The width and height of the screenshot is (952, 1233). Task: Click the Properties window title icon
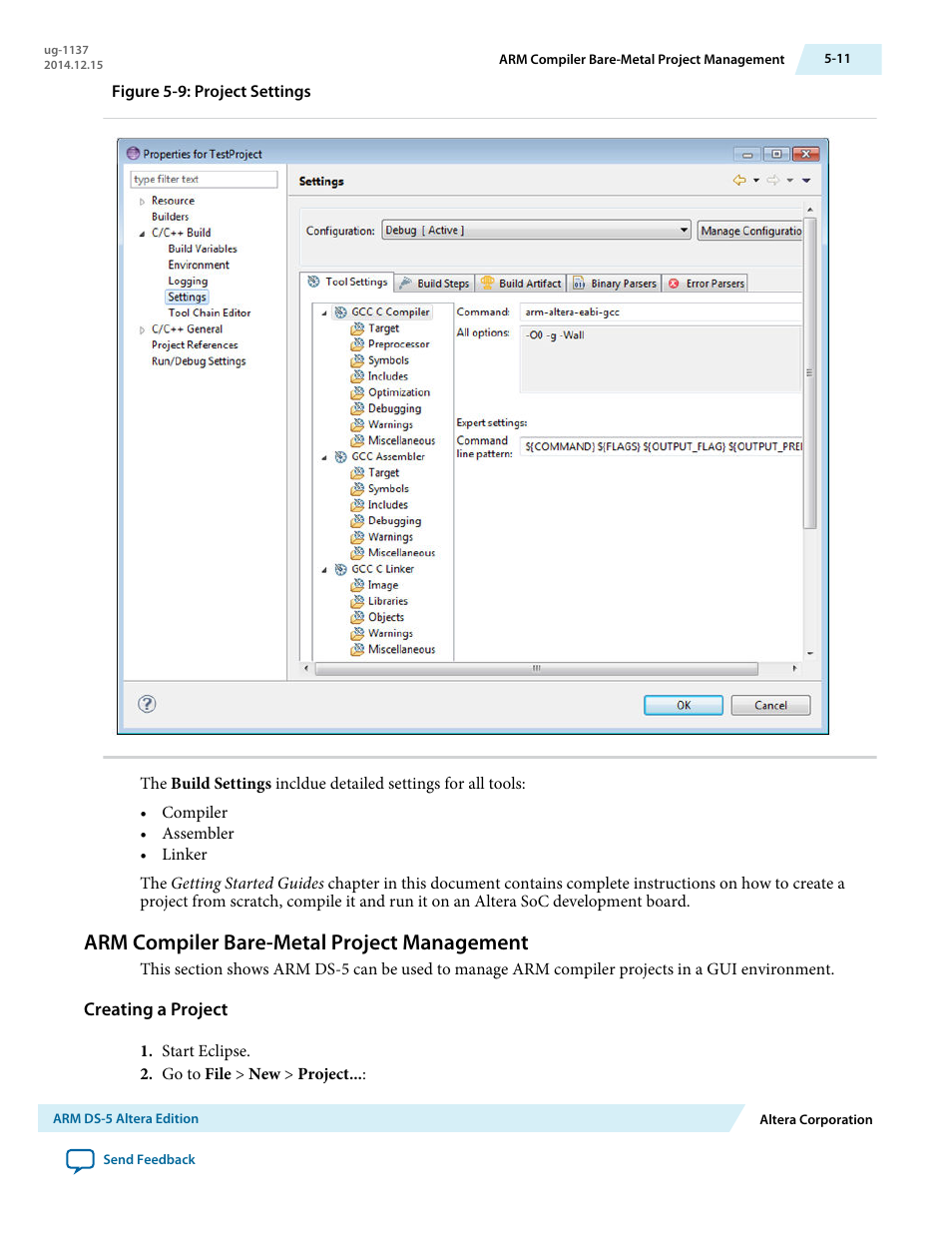[133, 154]
